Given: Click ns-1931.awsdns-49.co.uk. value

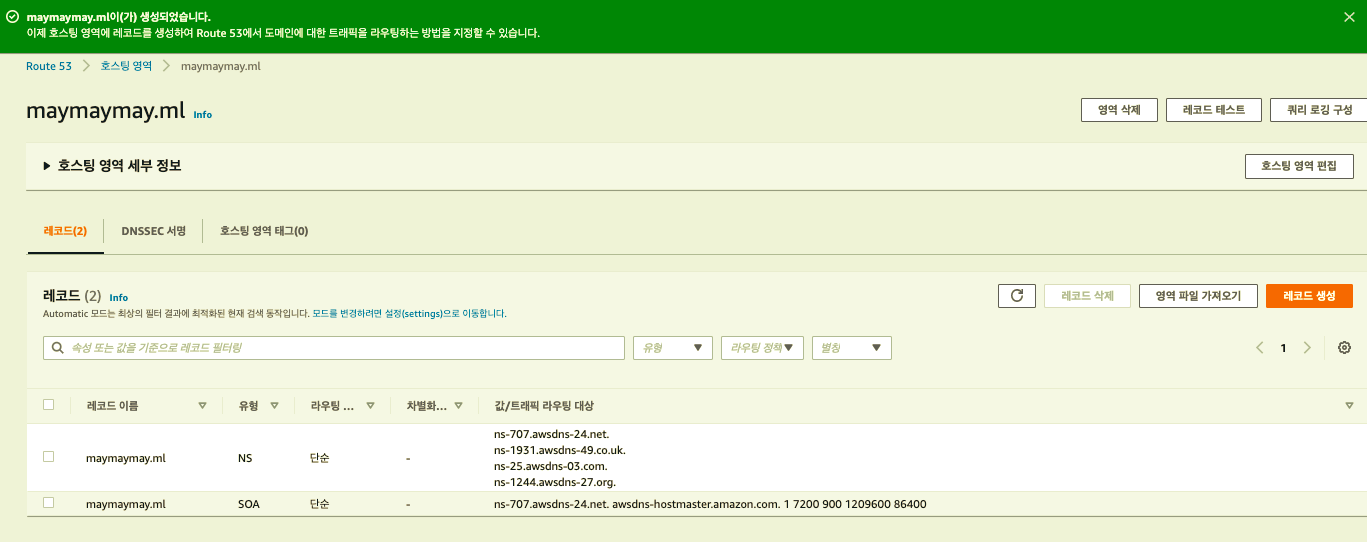Looking at the screenshot, I should 559,450.
